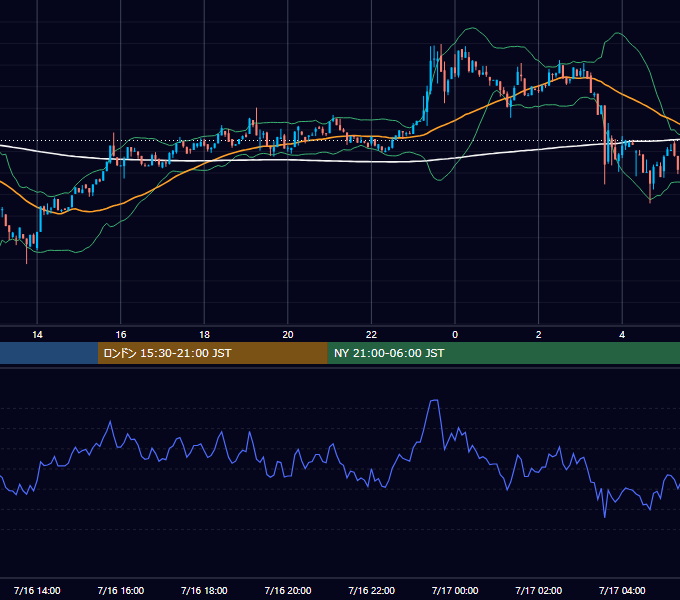
Task: Click the 7/17 02:00 date label
Action: [x=539, y=590]
